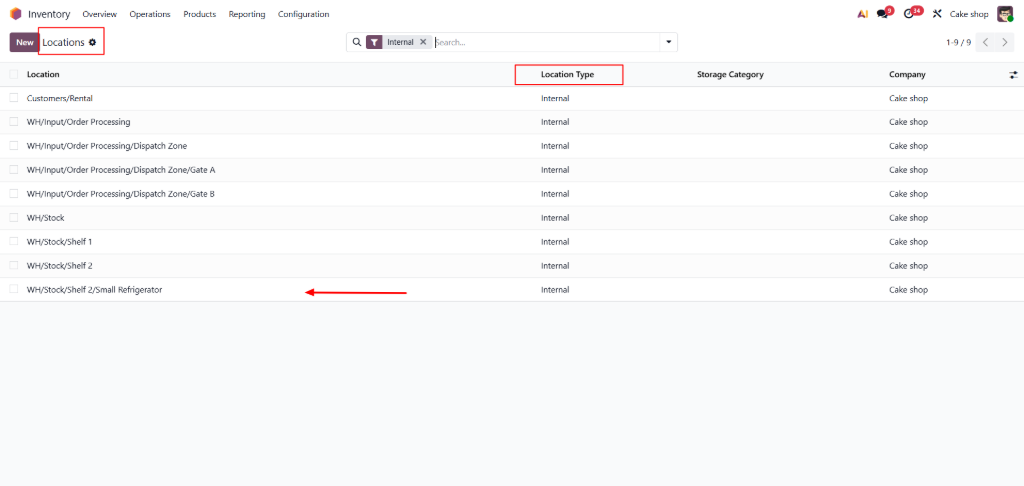Open the Configuration menu
This screenshot has width=1024, height=486.
click(x=303, y=14)
